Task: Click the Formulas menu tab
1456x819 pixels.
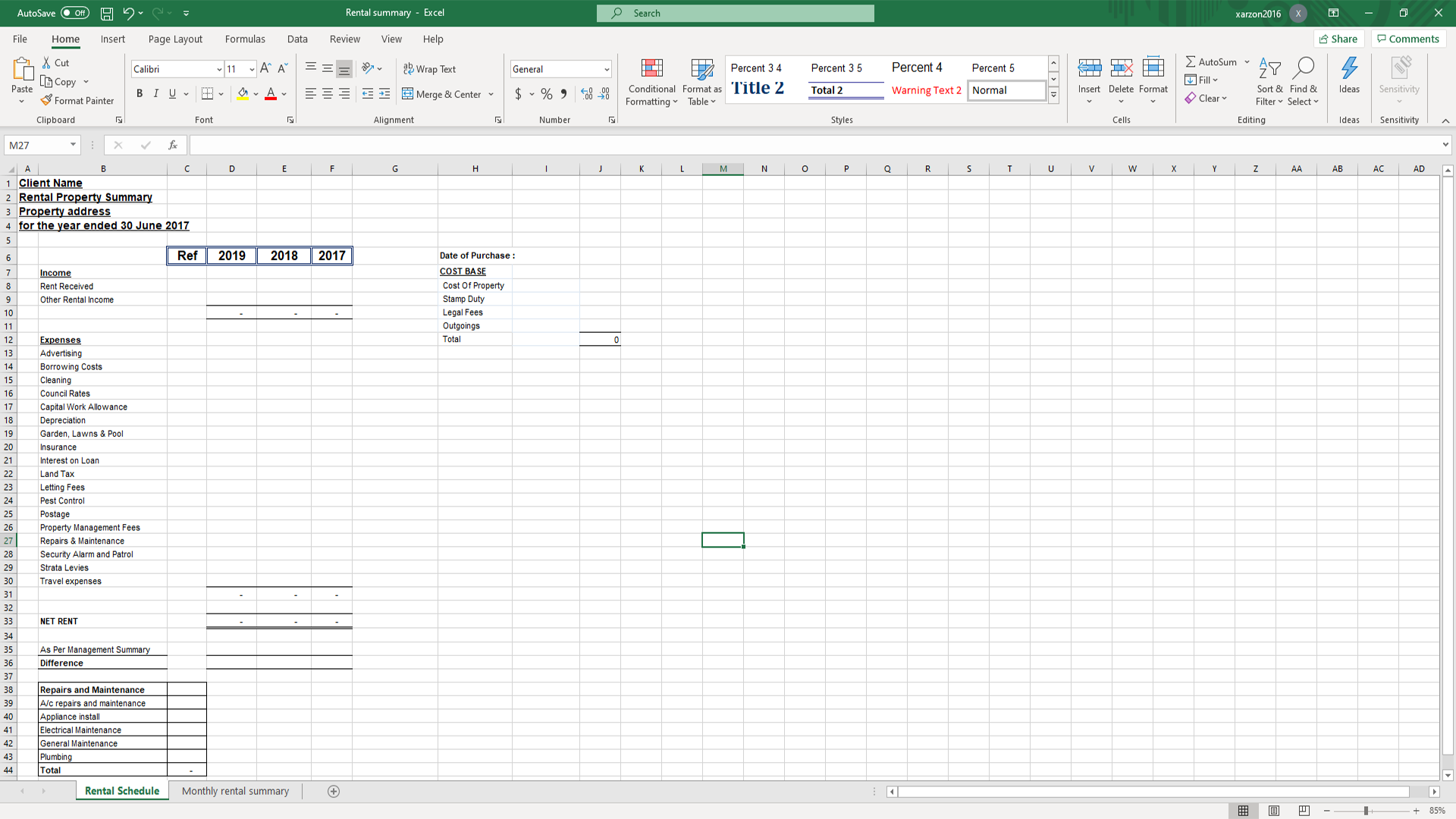Action: 245,39
